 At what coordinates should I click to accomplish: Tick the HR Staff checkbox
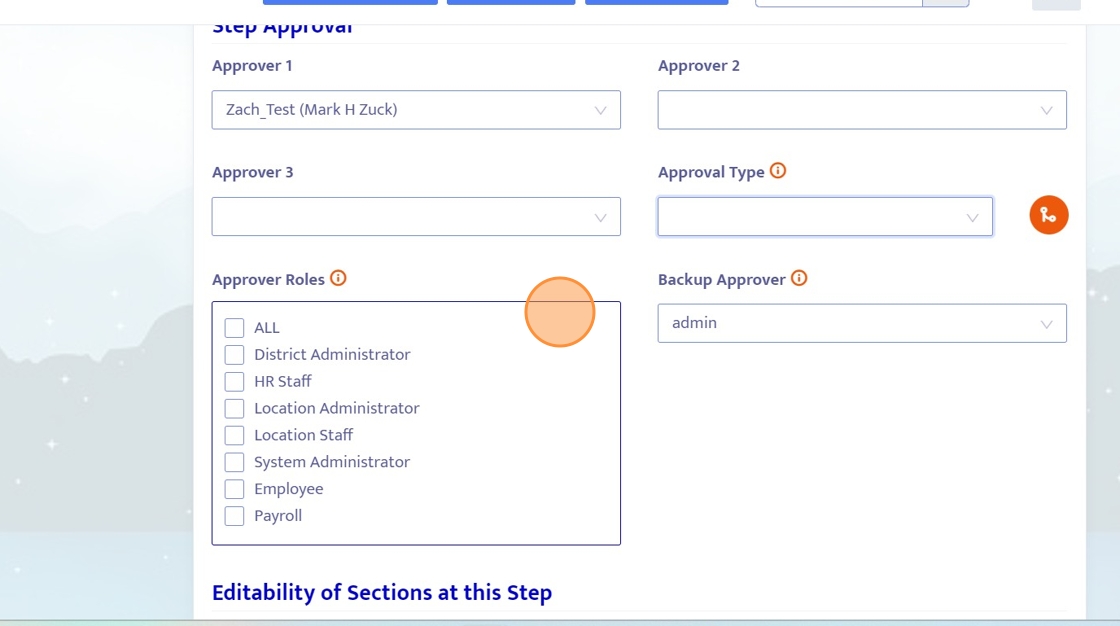(234, 382)
